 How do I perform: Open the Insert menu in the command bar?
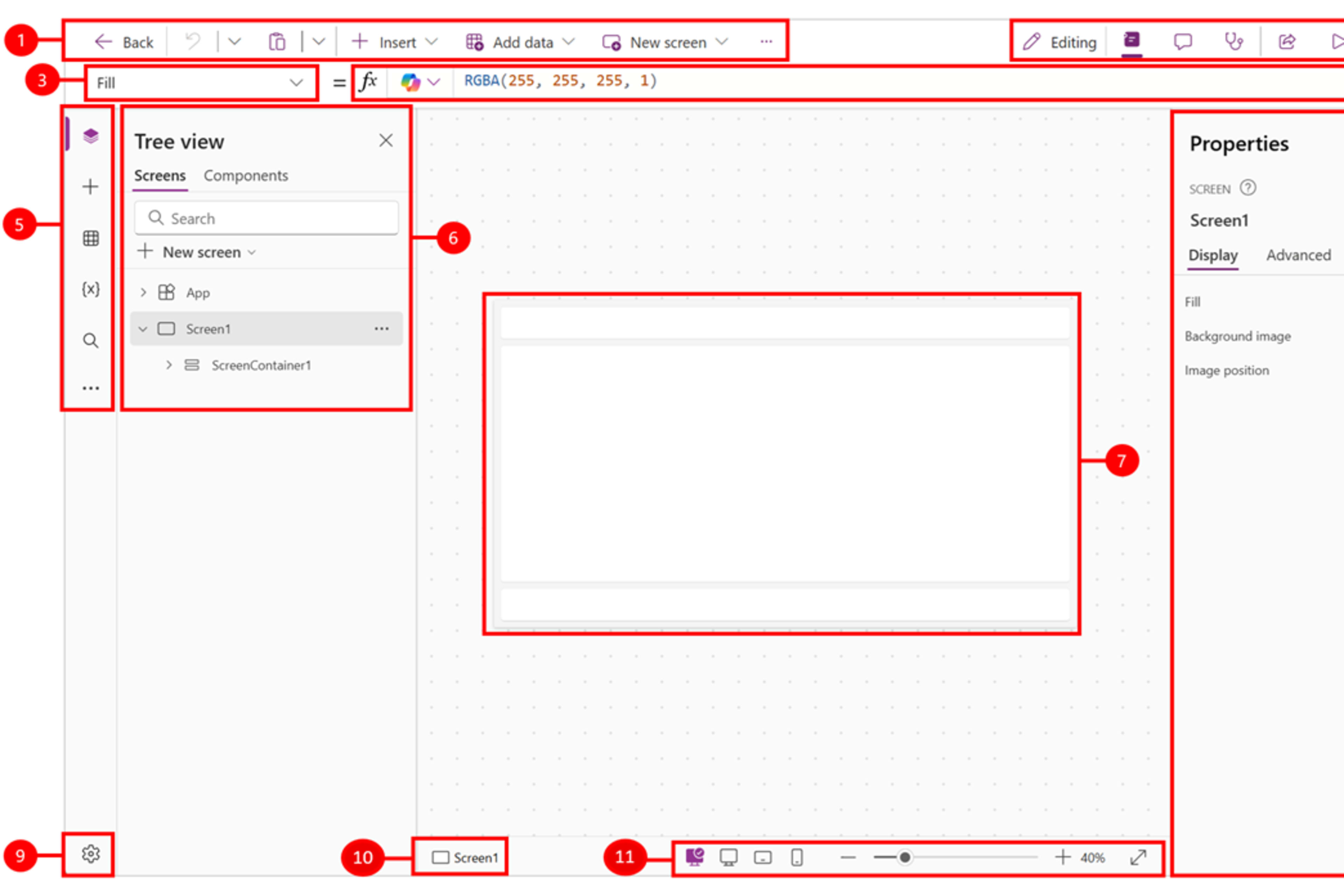(x=394, y=42)
